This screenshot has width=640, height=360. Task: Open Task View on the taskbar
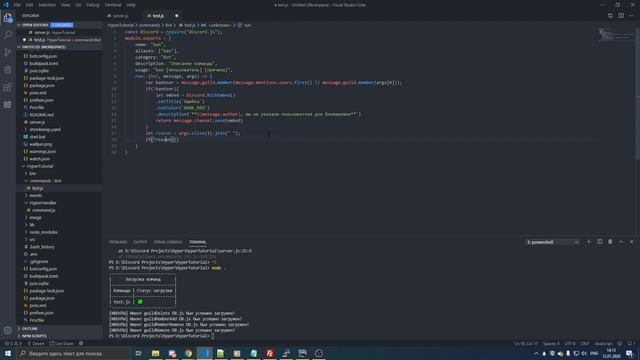point(138,353)
